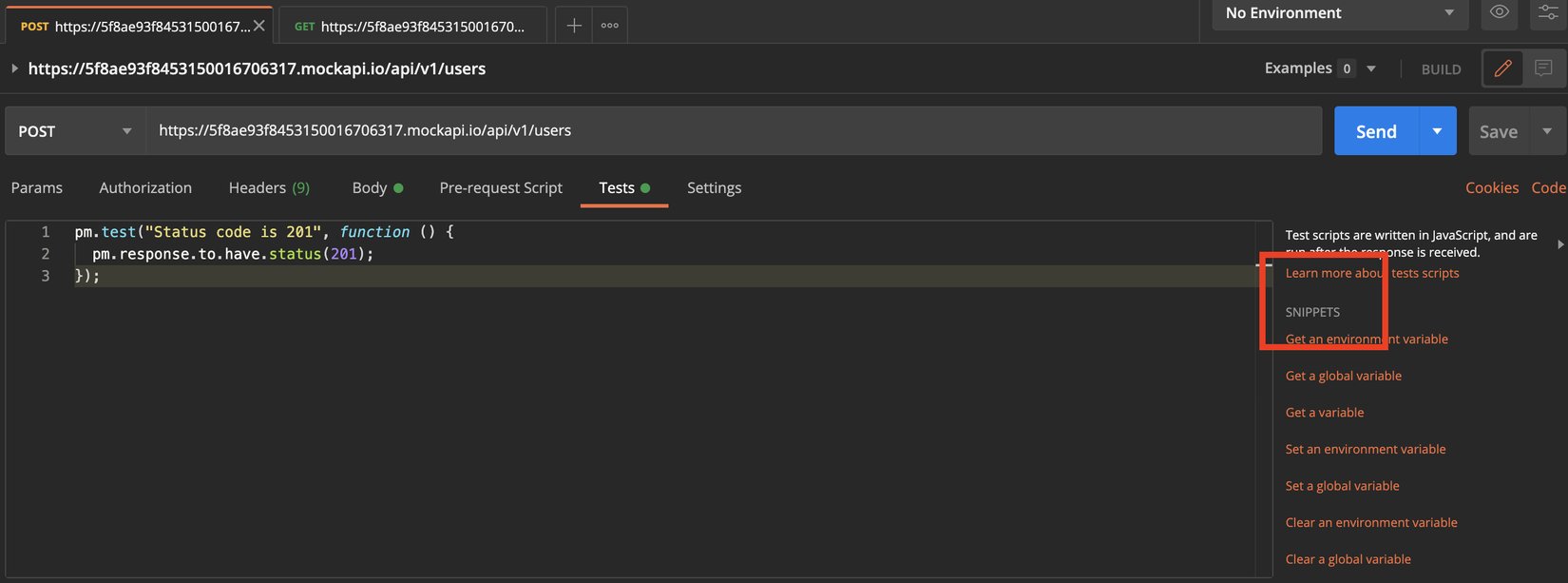Image resolution: width=1568 pixels, height=583 pixels.
Task: Close the POST request tab
Action: pos(259,26)
